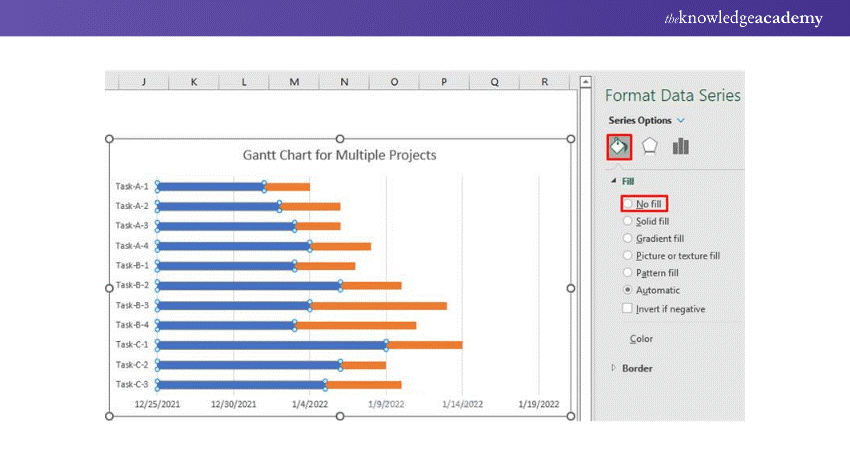
Task: Enable the Invert if negative checkbox
Action: click(x=628, y=309)
